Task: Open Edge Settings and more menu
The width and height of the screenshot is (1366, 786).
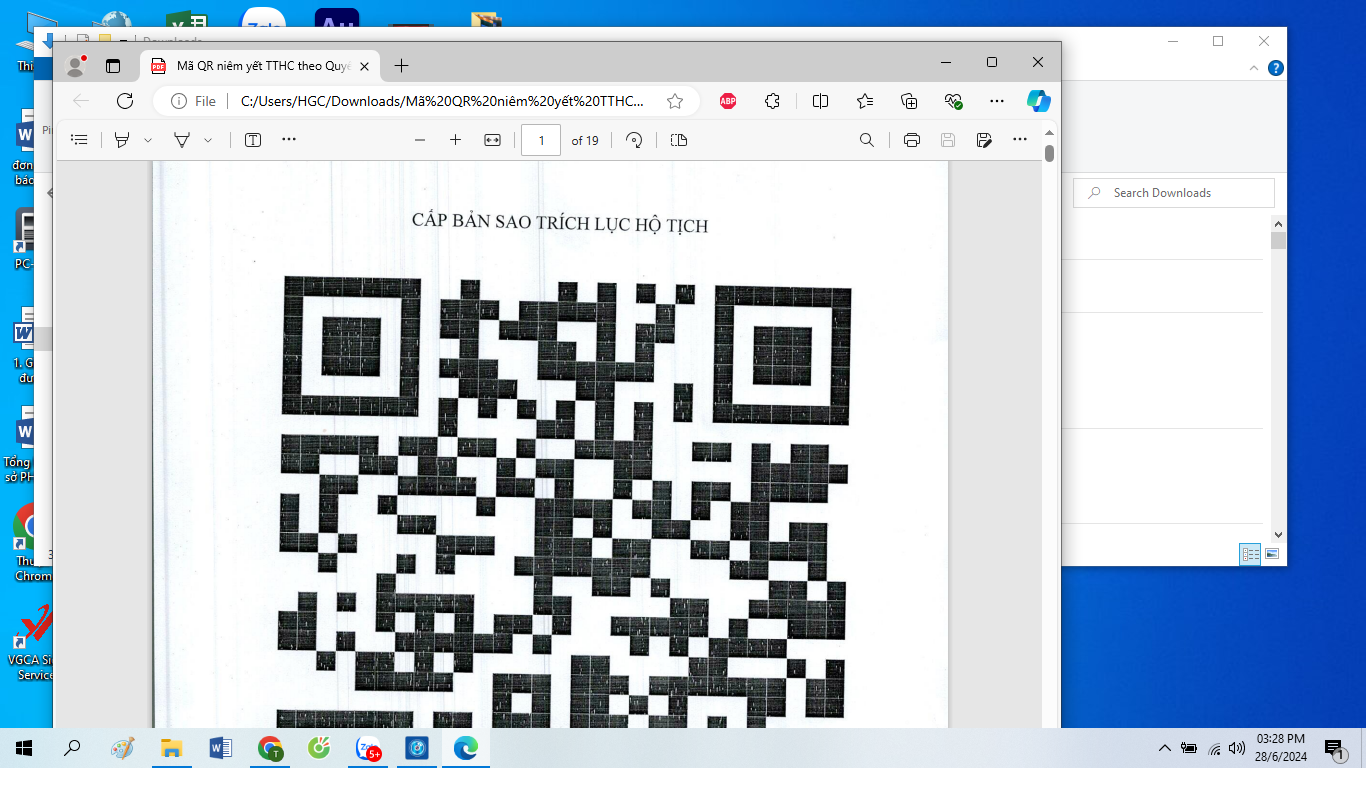Action: (x=997, y=101)
